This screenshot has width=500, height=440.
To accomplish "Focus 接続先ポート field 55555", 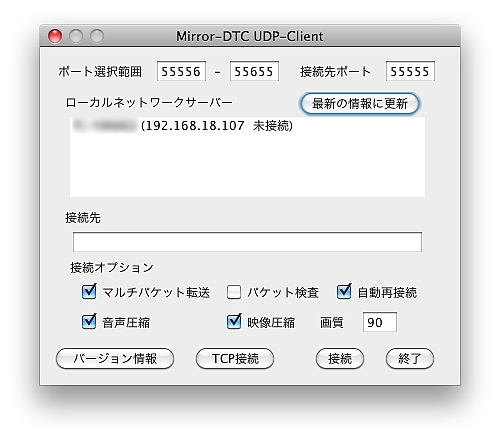I will [x=410, y=71].
